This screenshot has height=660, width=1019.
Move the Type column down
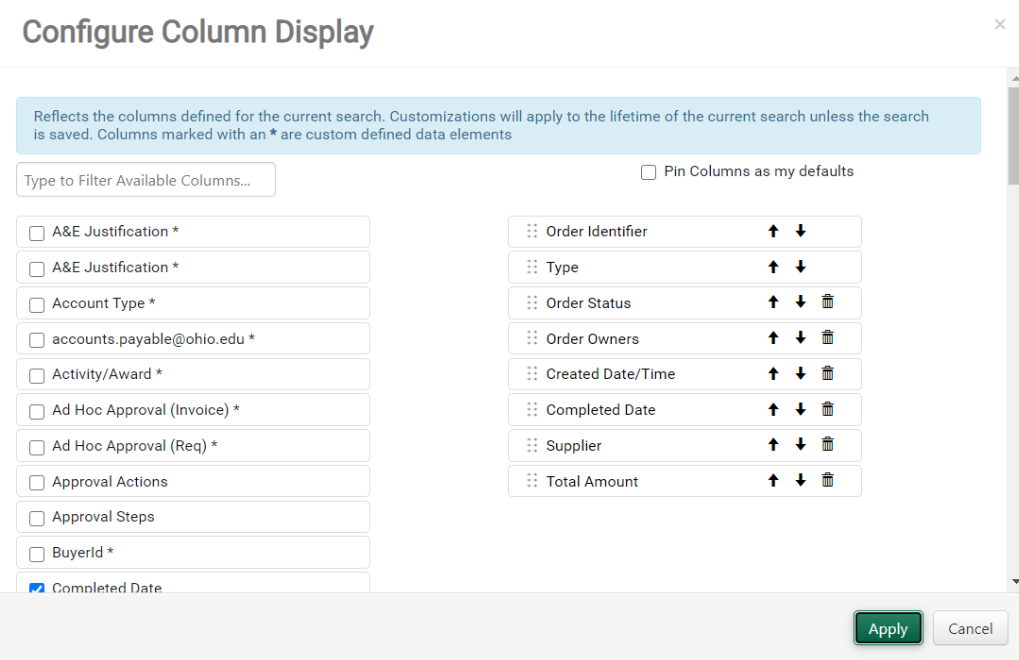[x=800, y=266]
